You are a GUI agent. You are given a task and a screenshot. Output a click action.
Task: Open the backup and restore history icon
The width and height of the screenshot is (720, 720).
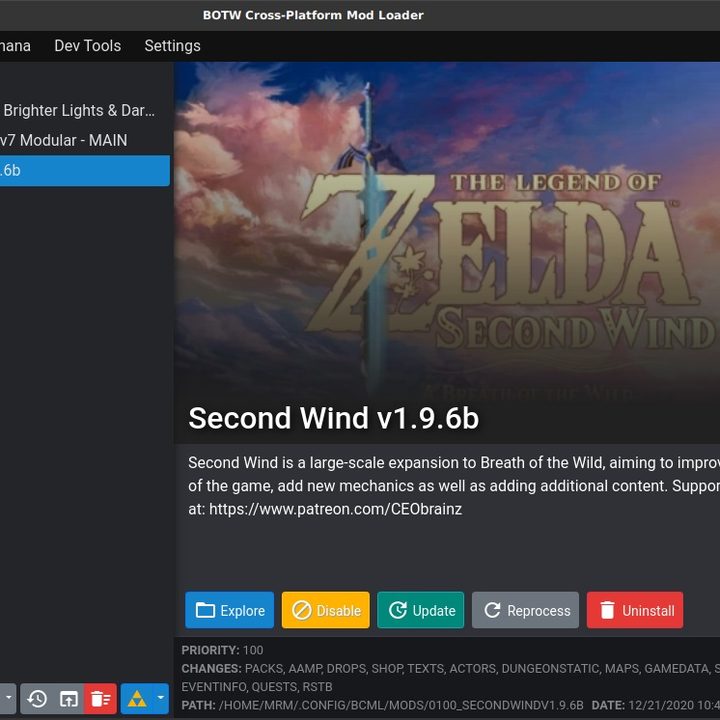click(37, 699)
